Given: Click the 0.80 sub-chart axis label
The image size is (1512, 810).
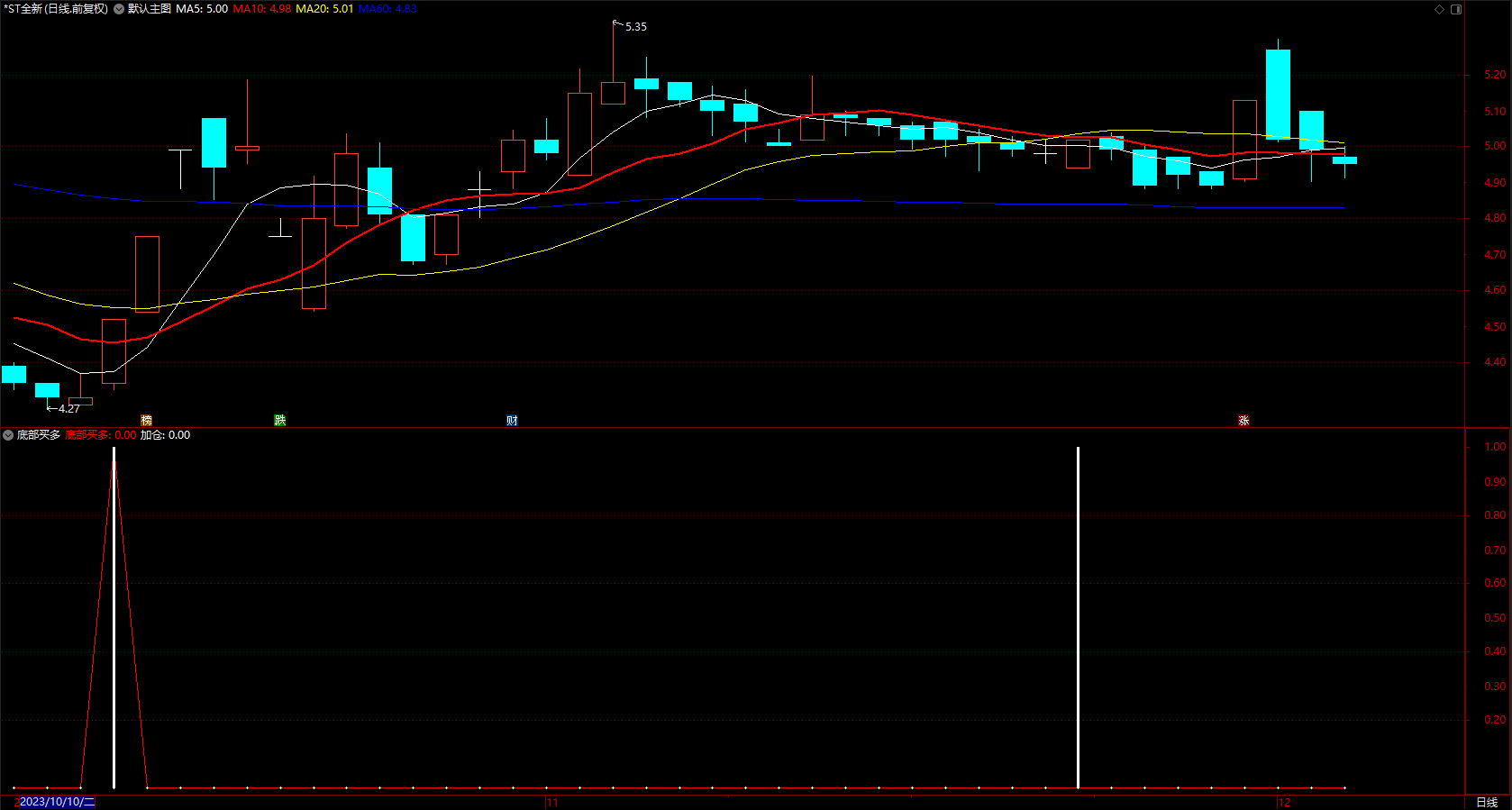Looking at the screenshot, I should pos(1495,515).
